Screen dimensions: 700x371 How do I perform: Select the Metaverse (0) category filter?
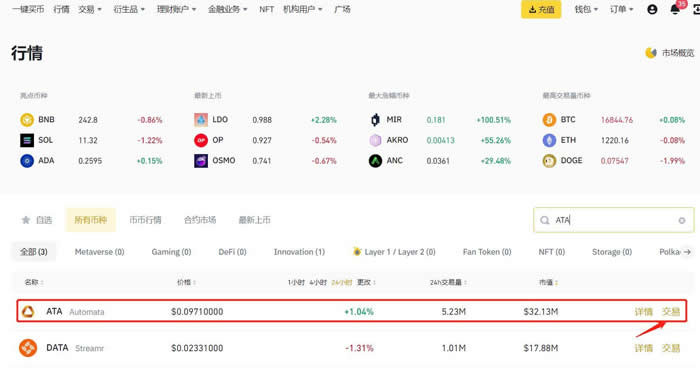pos(100,252)
